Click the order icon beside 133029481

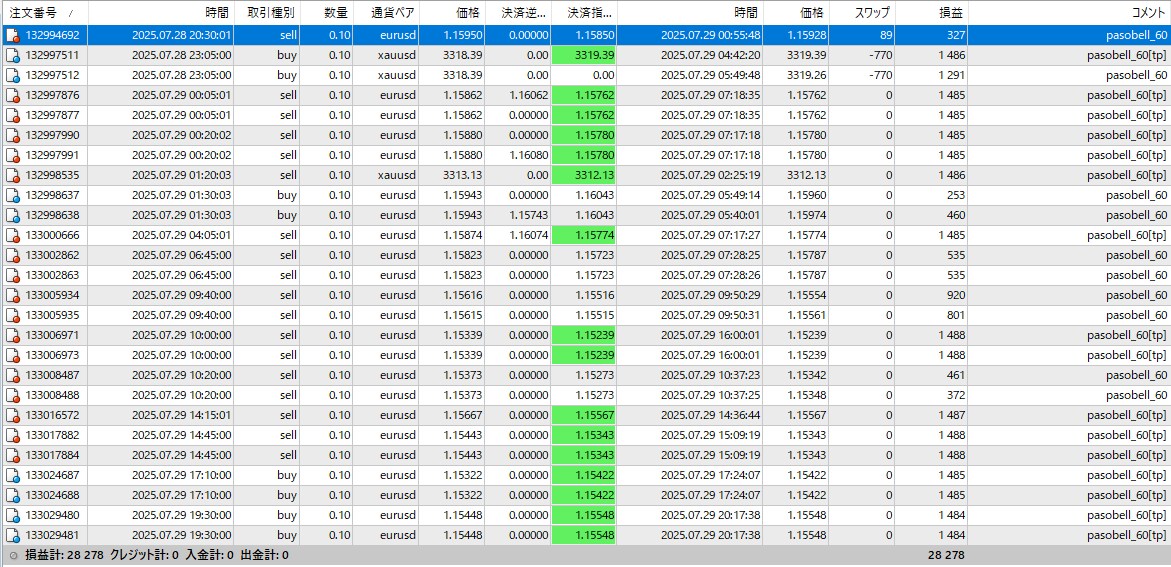click(x=12, y=536)
